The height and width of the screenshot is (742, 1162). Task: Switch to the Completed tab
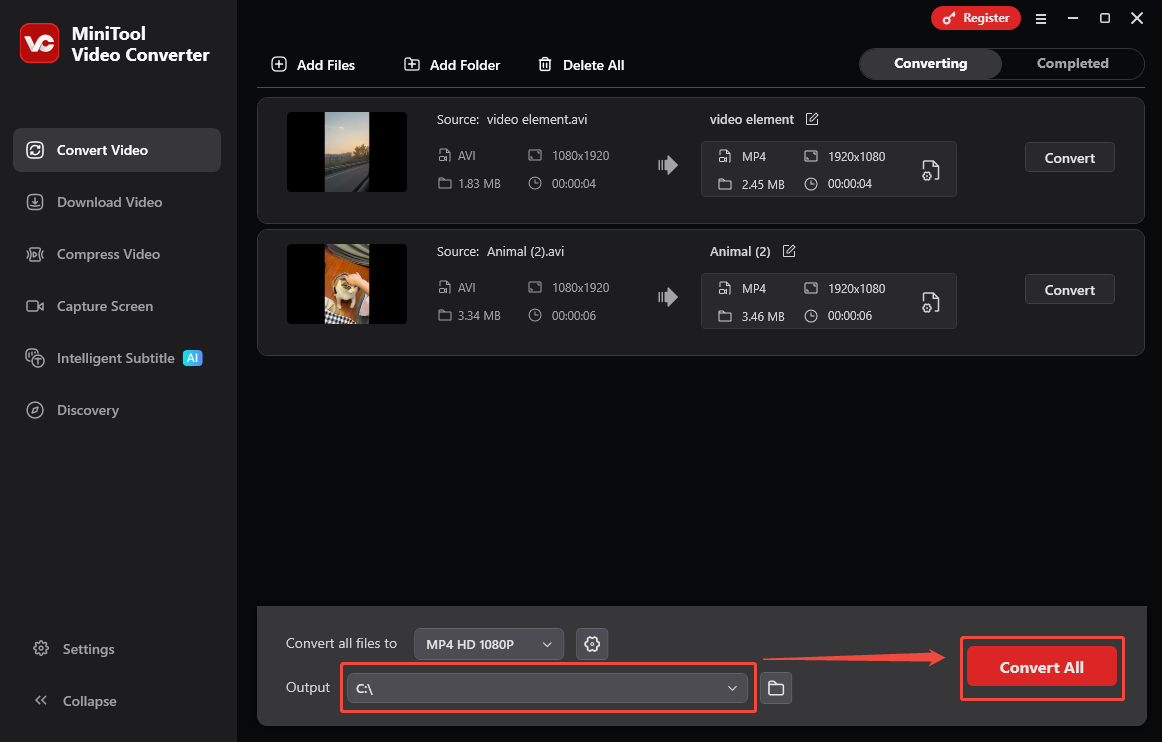pyautogui.click(x=1072, y=63)
